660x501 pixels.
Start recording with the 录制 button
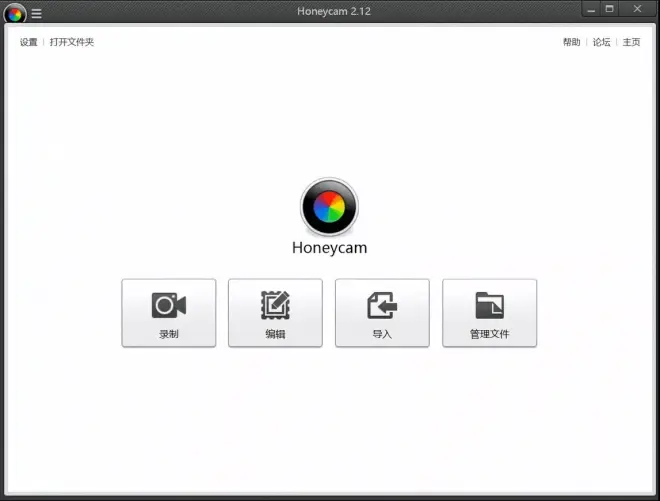pyautogui.click(x=169, y=313)
